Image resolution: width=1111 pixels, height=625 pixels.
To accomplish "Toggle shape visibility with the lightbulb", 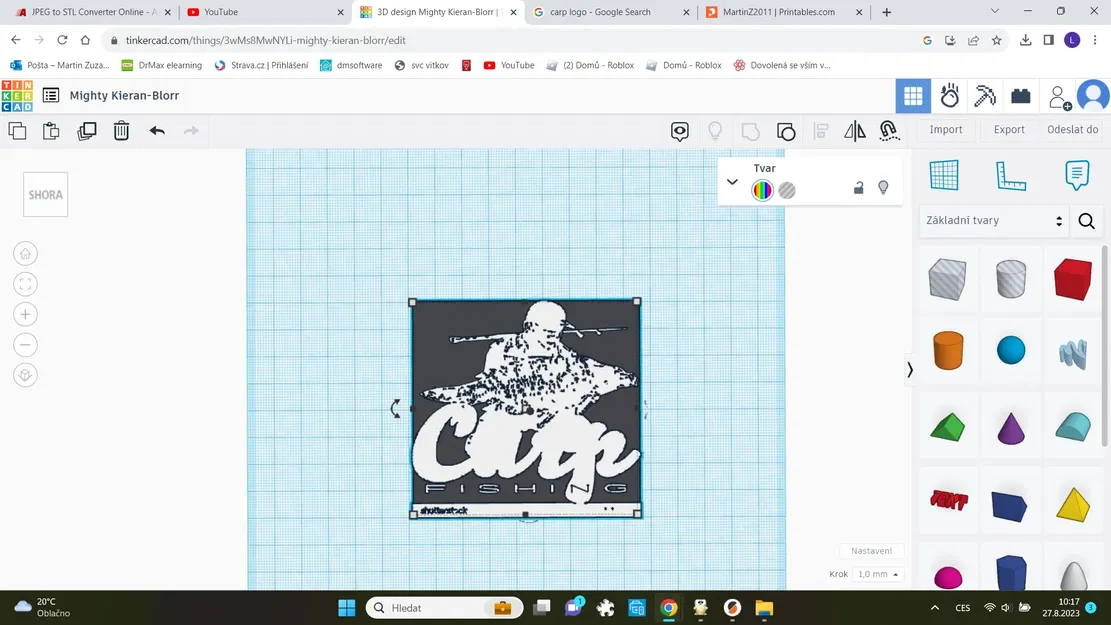I will click(x=883, y=188).
